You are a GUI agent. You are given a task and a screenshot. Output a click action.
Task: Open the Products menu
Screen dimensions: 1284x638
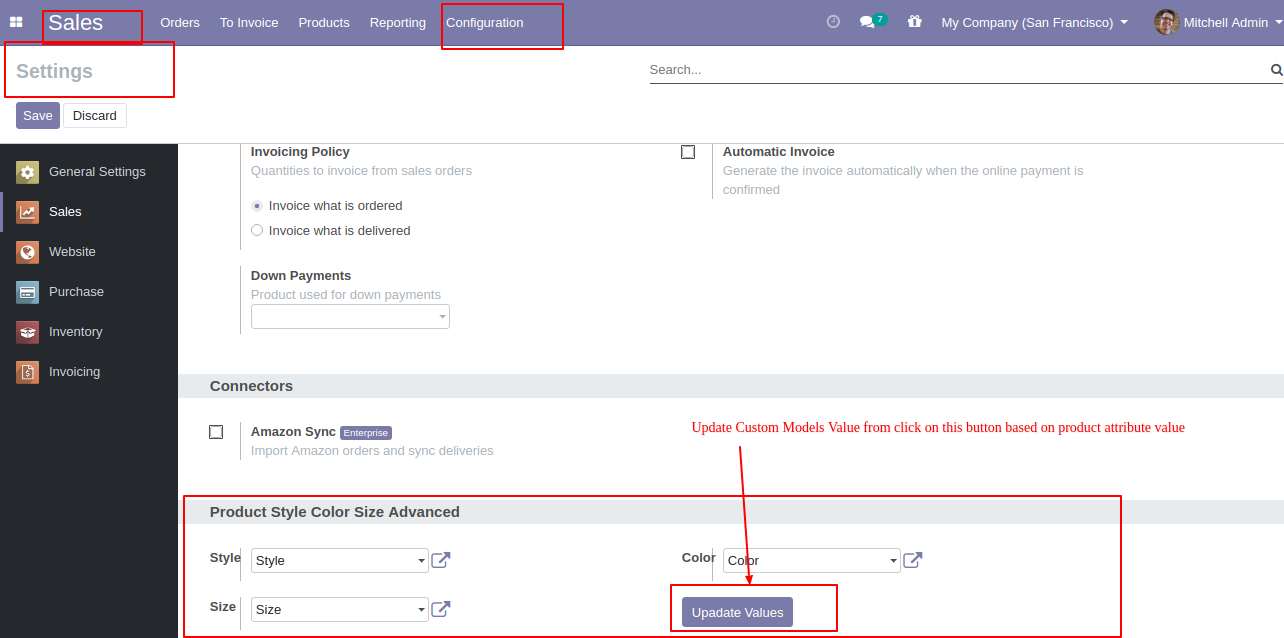324,22
